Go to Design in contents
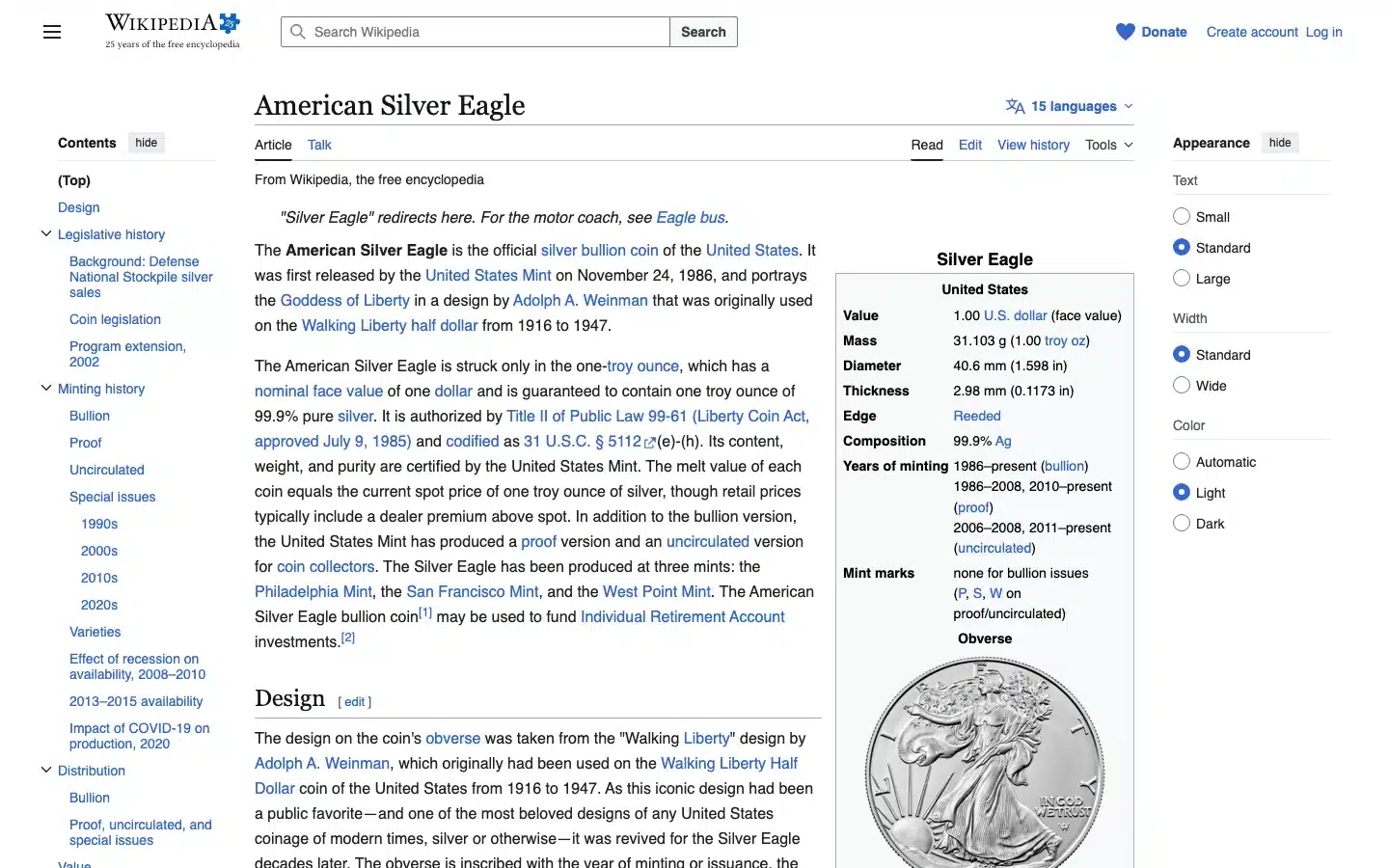 [x=79, y=207]
